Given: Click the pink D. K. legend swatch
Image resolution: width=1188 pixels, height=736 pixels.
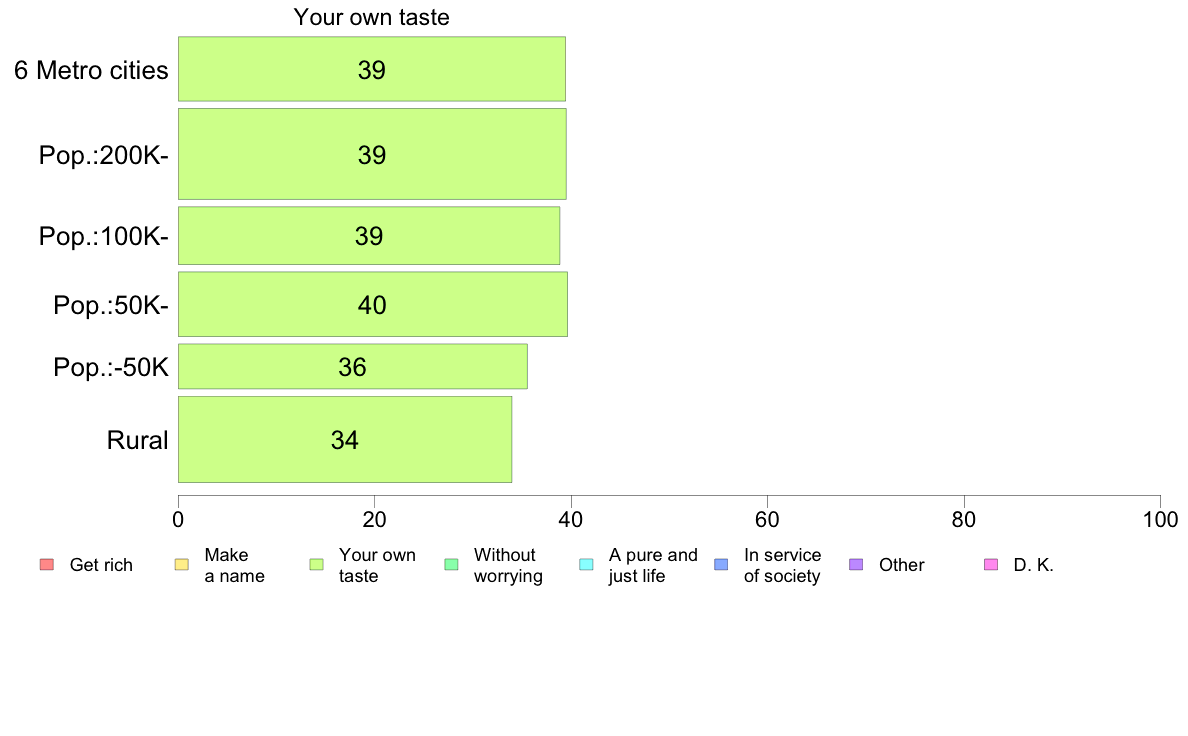Looking at the screenshot, I should [x=991, y=565].
